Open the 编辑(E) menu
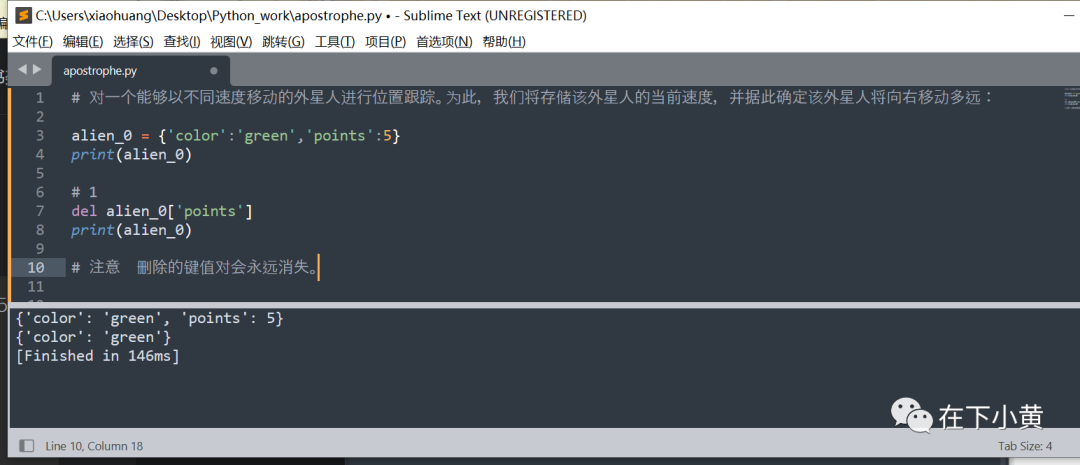Viewport: 1080px width, 465px height. click(x=83, y=42)
